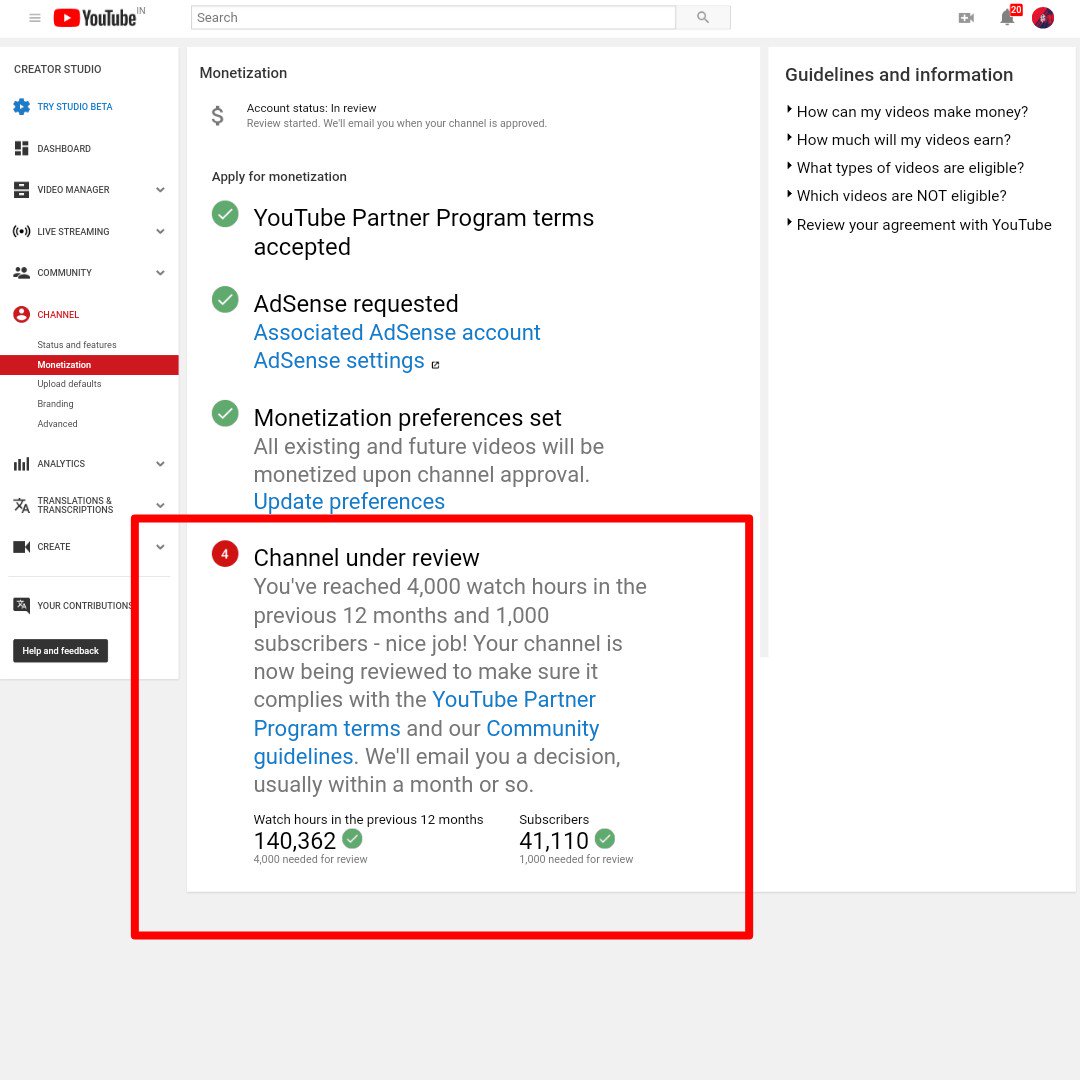
Task: Open the create video camera icon
Action: click(966, 18)
